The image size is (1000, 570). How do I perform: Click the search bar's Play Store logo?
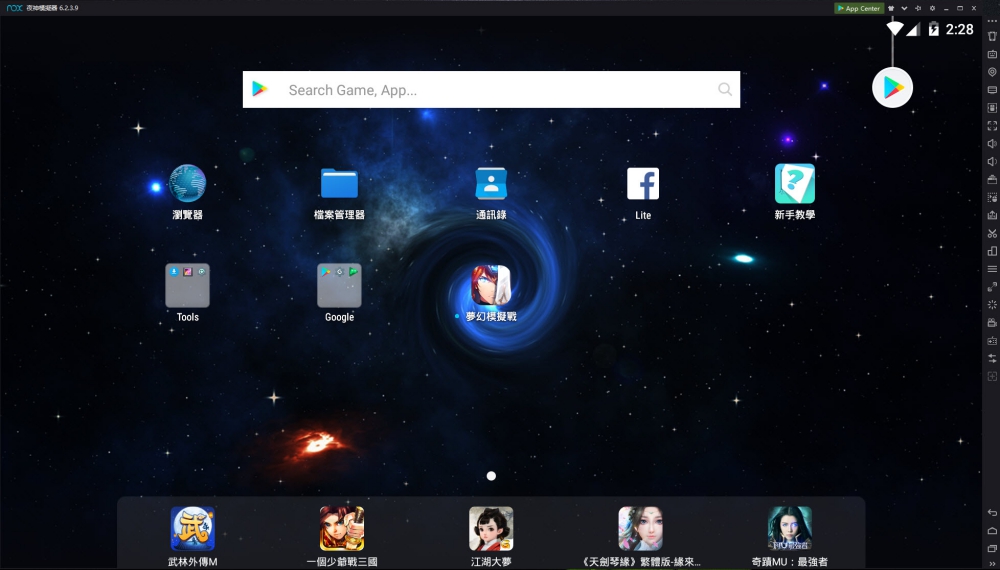[x=260, y=89]
